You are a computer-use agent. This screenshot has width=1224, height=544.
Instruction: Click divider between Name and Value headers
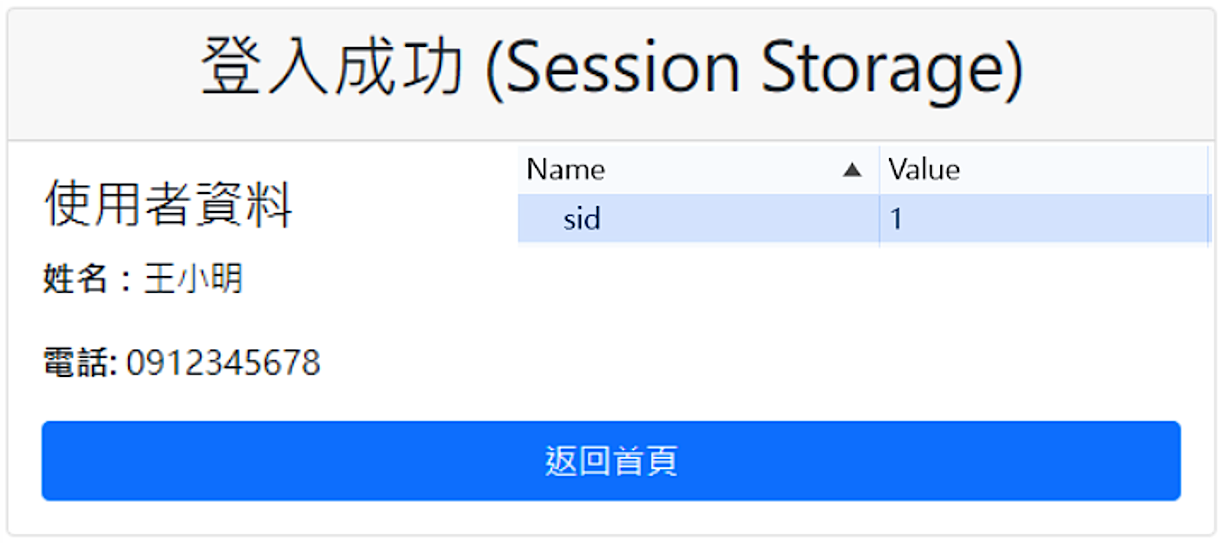click(879, 170)
